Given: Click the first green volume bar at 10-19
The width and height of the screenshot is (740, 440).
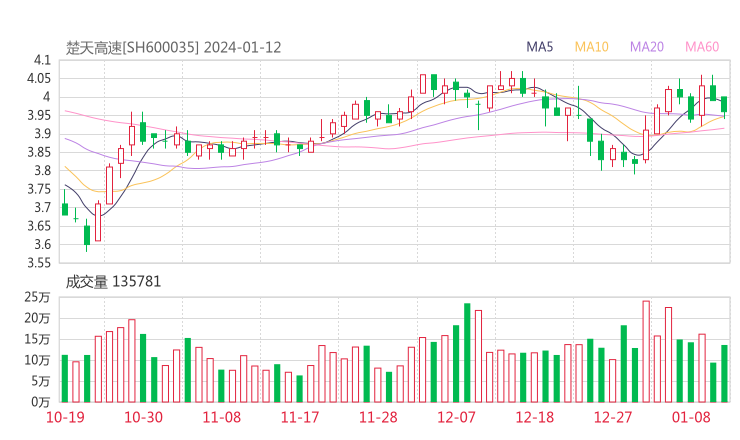Looking at the screenshot, I should point(65,379).
